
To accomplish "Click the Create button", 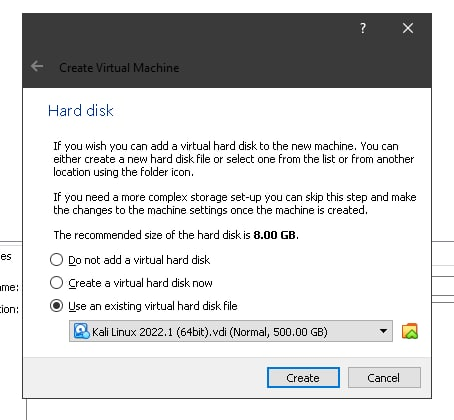I will 303,378.
